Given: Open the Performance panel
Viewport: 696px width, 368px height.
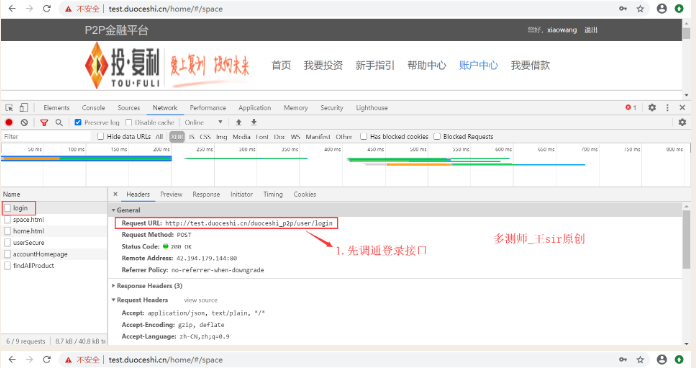Looking at the screenshot, I should click(208, 107).
